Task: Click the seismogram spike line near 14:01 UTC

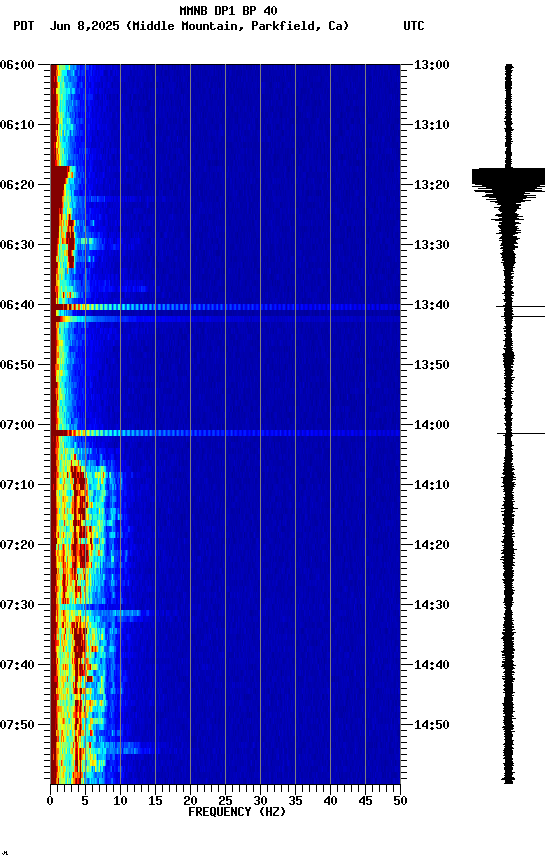Action: click(521, 434)
